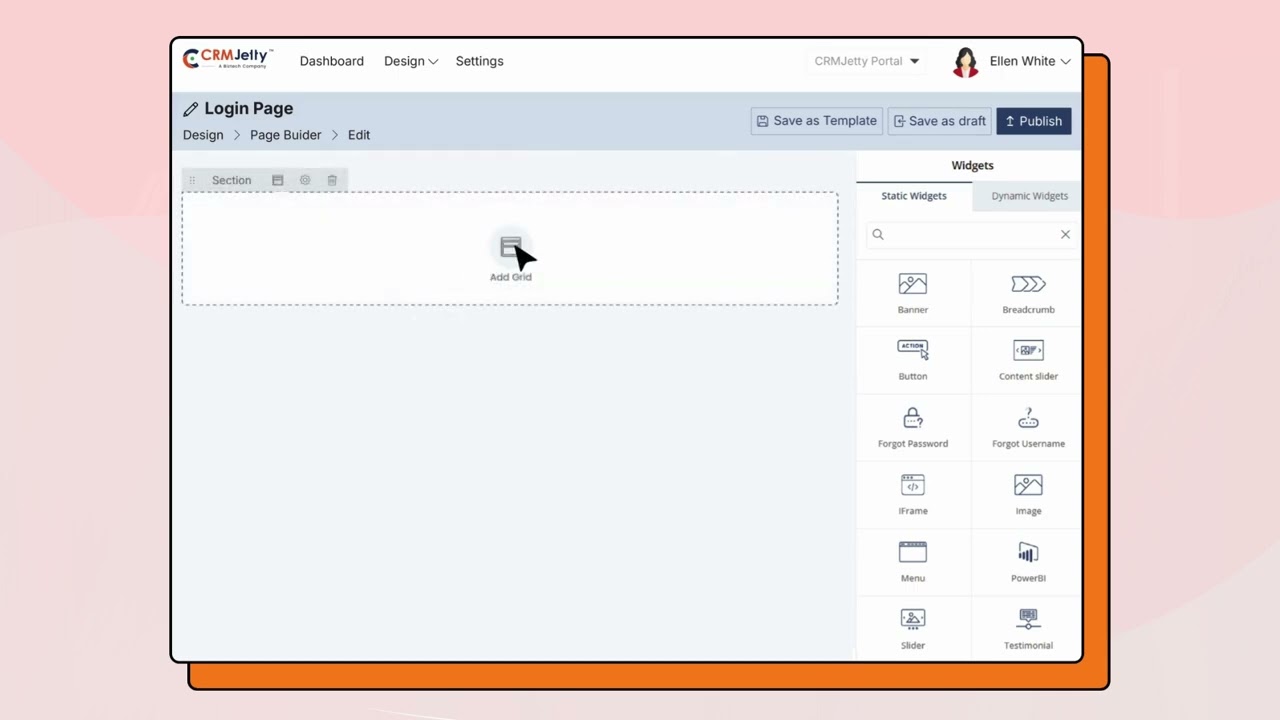The height and width of the screenshot is (720, 1280).
Task: Click the widget search field
Action: [x=966, y=234]
